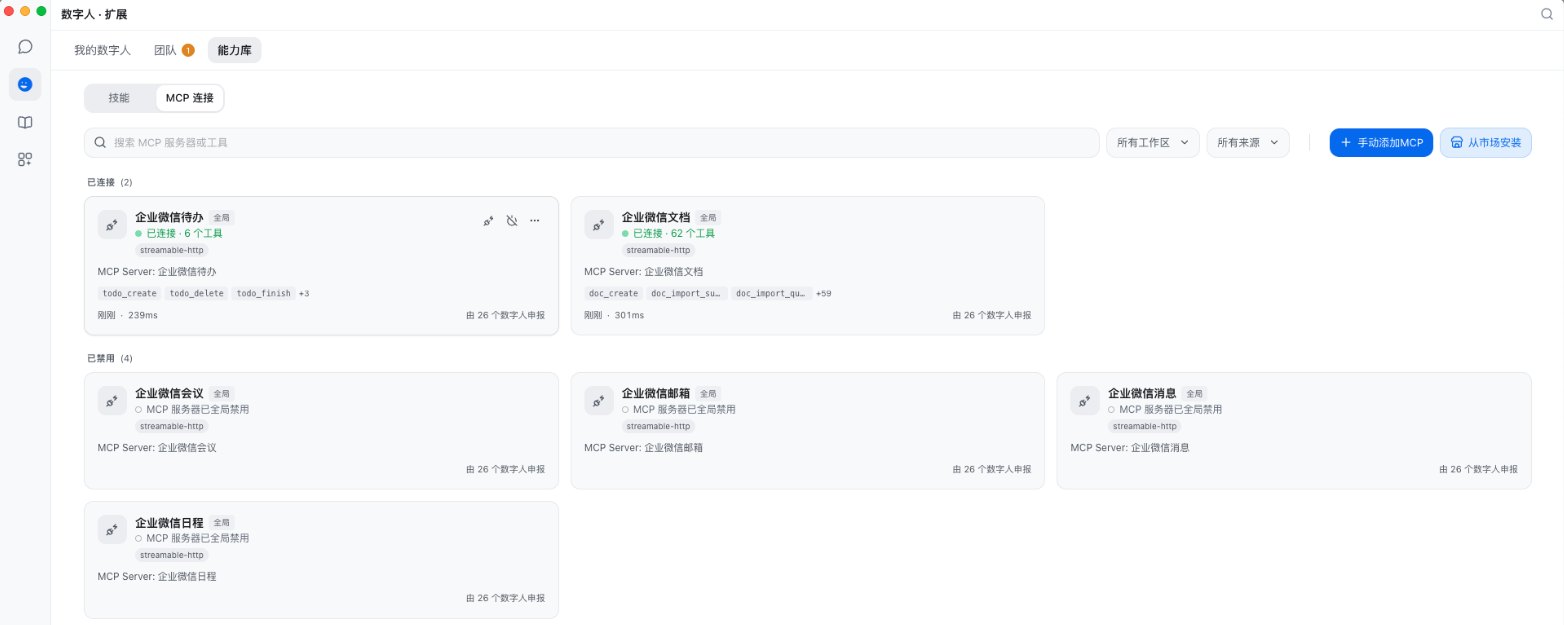Select the digital human face icon in the sidebar
Viewport: 1564px width, 625px height.
[25, 85]
